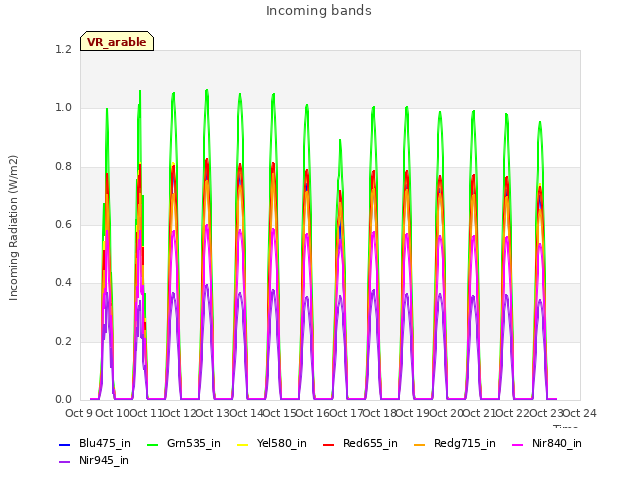This screenshot has height=480, width=640.
Task: Click the Grn535_in green legend swatch
Action: point(152,444)
